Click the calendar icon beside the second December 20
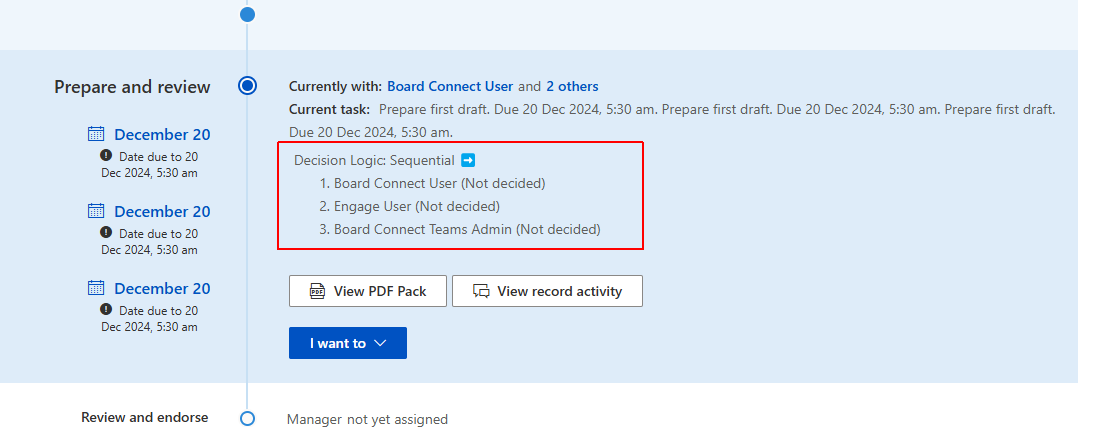1108x427 pixels. tap(96, 211)
